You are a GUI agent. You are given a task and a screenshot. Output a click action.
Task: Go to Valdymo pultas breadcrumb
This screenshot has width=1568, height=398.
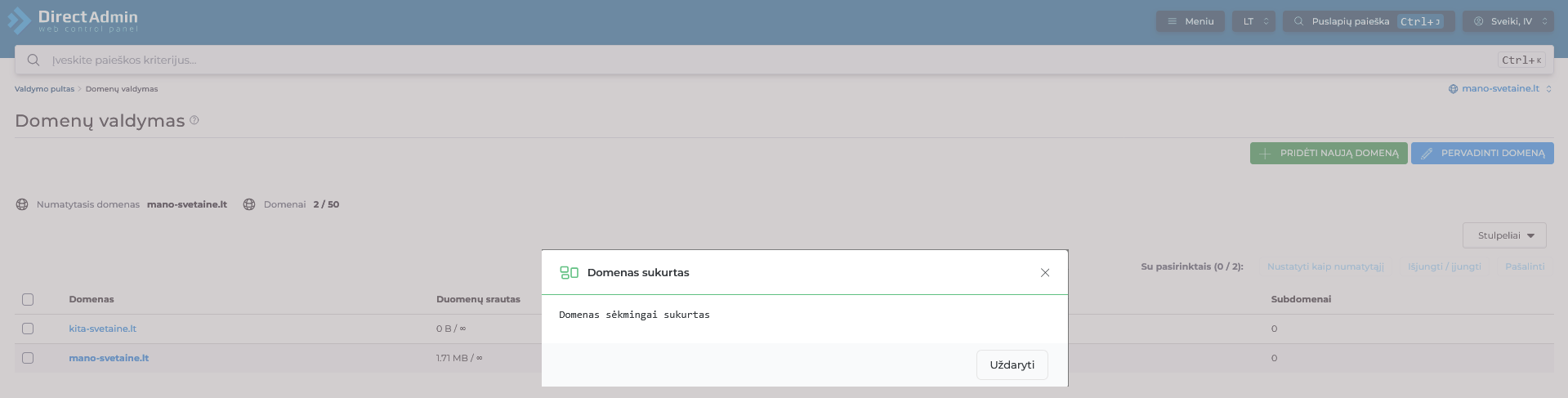(x=44, y=89)
